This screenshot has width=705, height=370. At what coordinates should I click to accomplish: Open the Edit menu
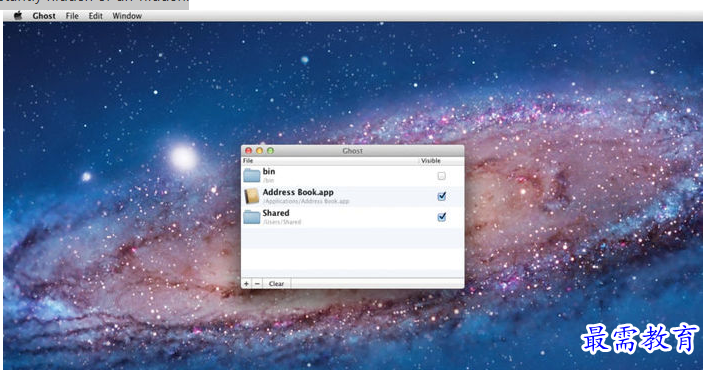pos(95,16)
